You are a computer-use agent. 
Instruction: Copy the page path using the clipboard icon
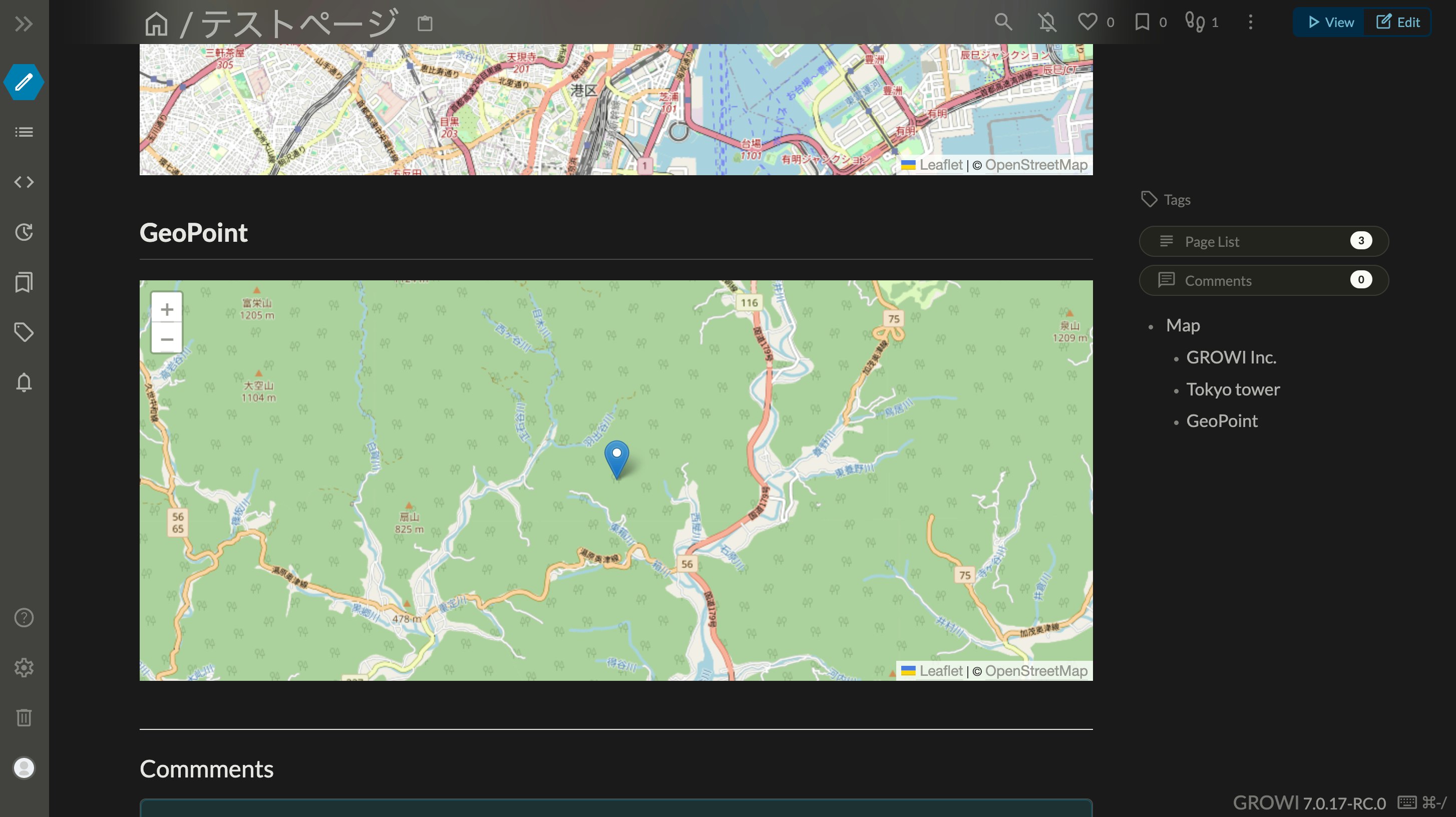pyautogui.click(x=424, y=23)
